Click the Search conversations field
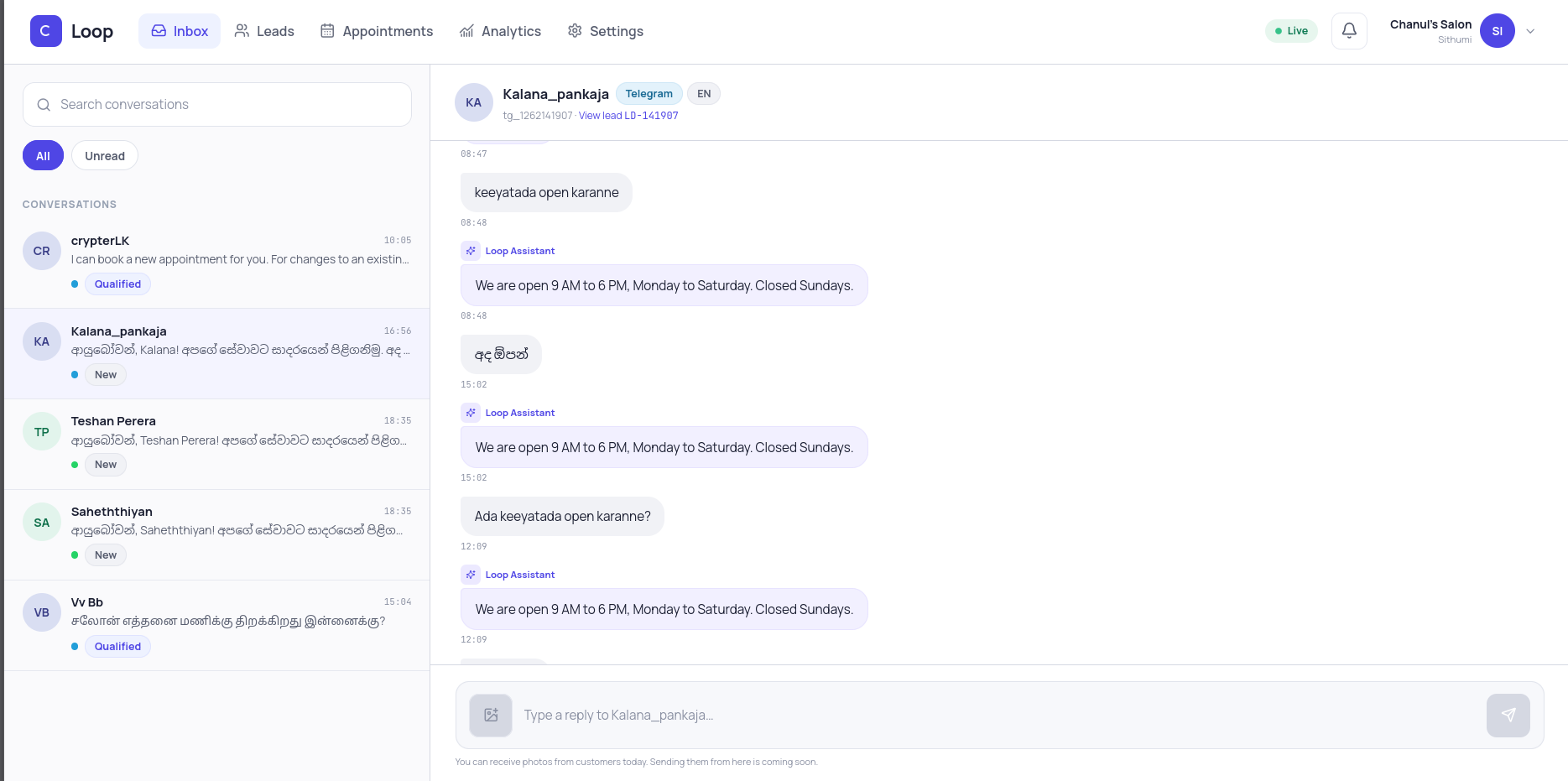Image resolution: width=1568 pixels, height=781 pixels. [217, 105]
